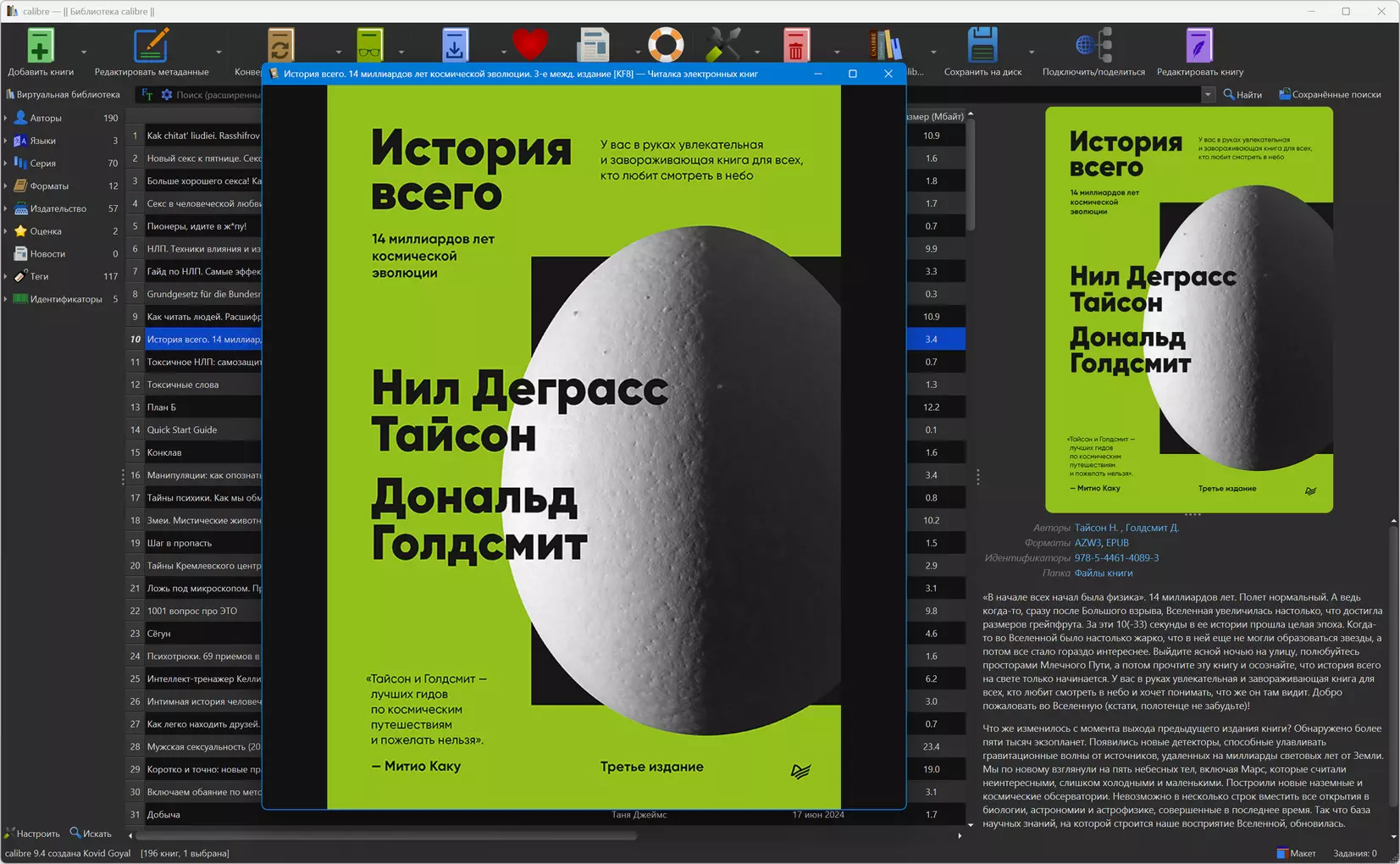Viewport: 1400px width, 864px height.
Task: Open the dropdown arrow beside Add books
Action: tap(84, 53)
